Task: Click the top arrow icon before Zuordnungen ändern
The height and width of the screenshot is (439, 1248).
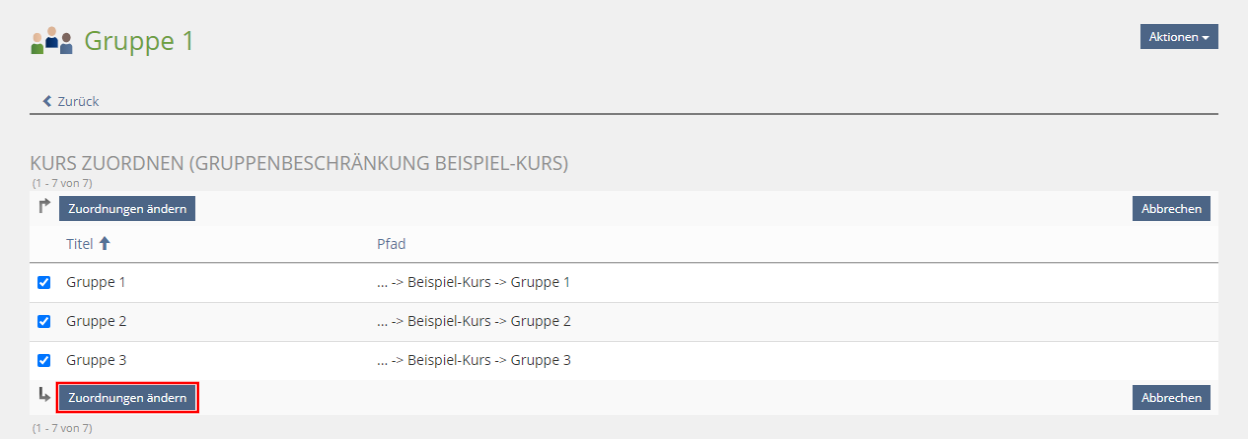Action: (44, 207)
